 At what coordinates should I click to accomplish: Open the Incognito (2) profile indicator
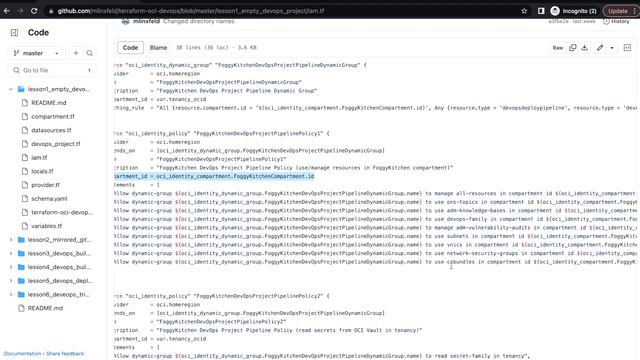573,11
